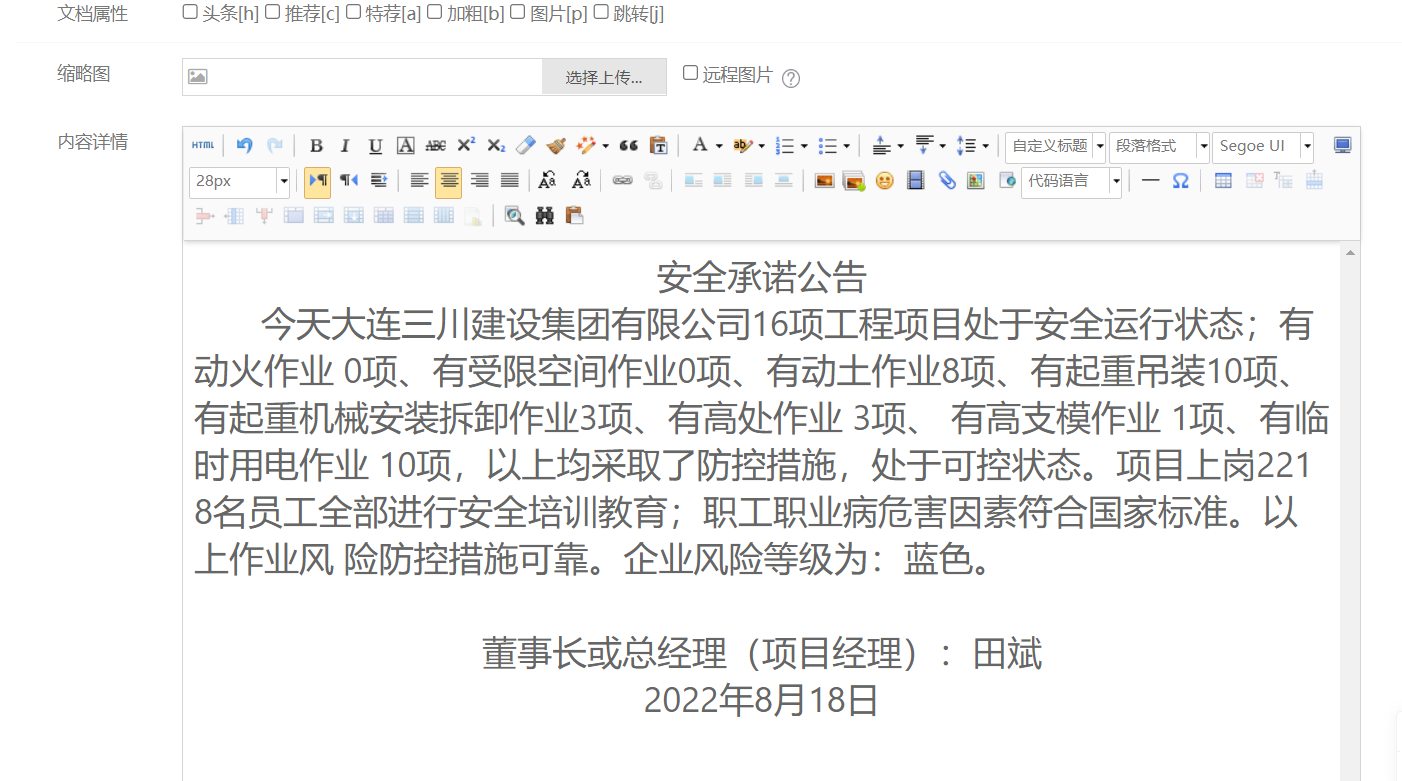Open the preview magnifier
This screenshot has width=1402, height=781.
[514, 215]
